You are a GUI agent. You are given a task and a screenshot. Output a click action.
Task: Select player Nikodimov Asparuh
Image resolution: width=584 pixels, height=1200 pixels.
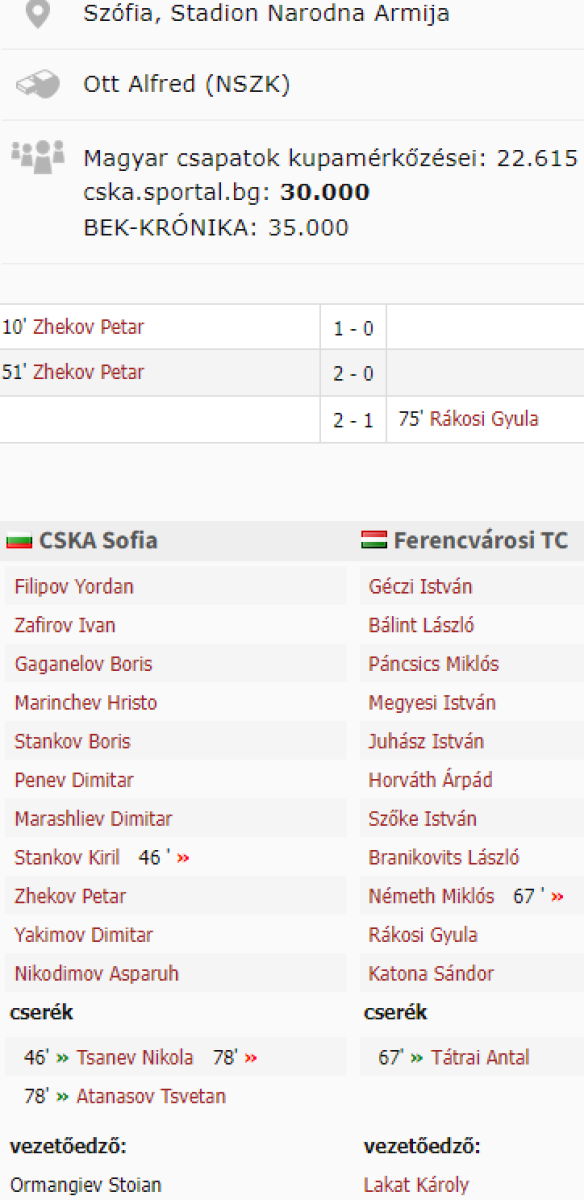pyautogui.click(x=97, y=974)
